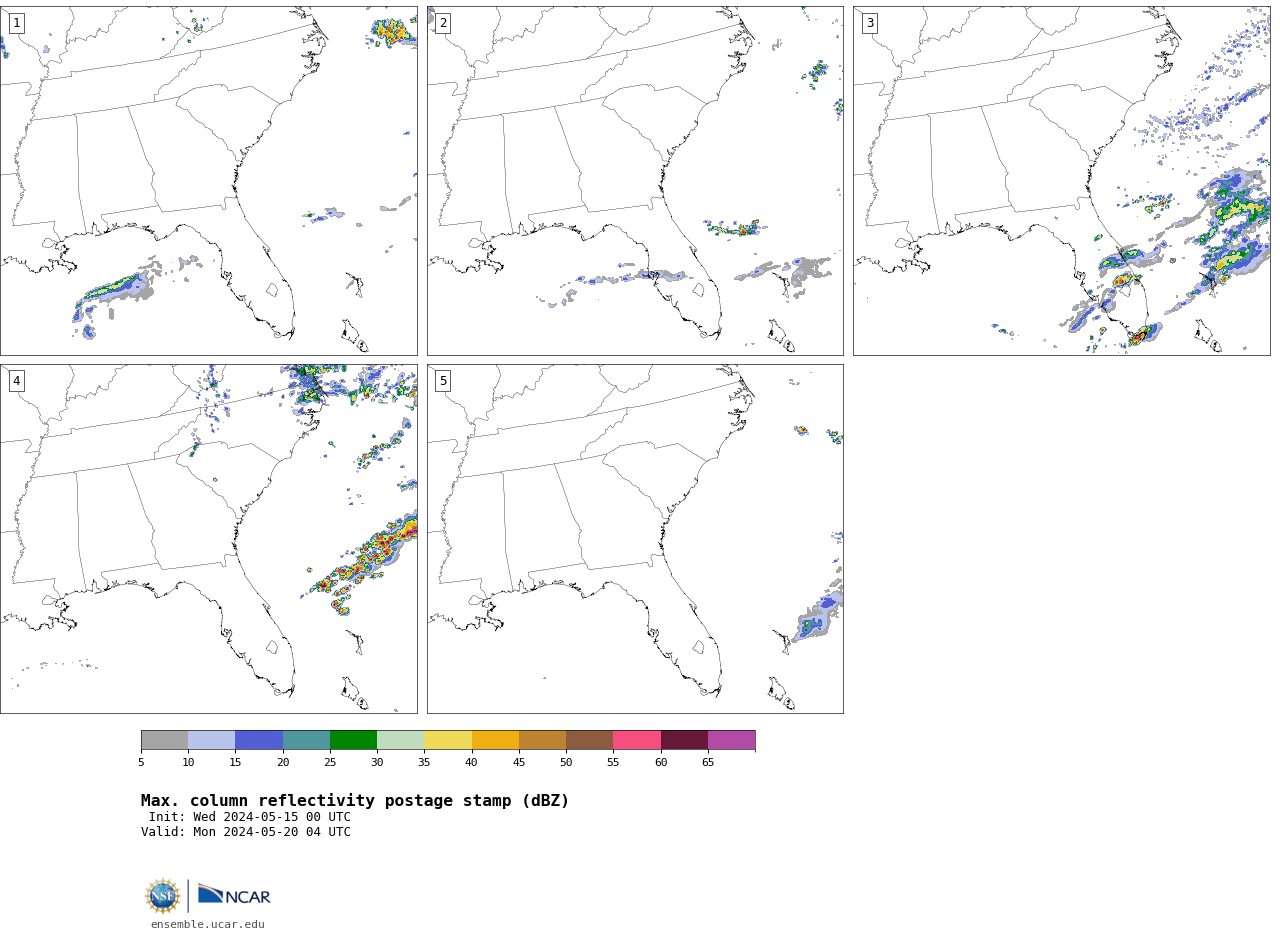
Task: Open ensemble member 4 reflectivity map
Action: point(208,539)
